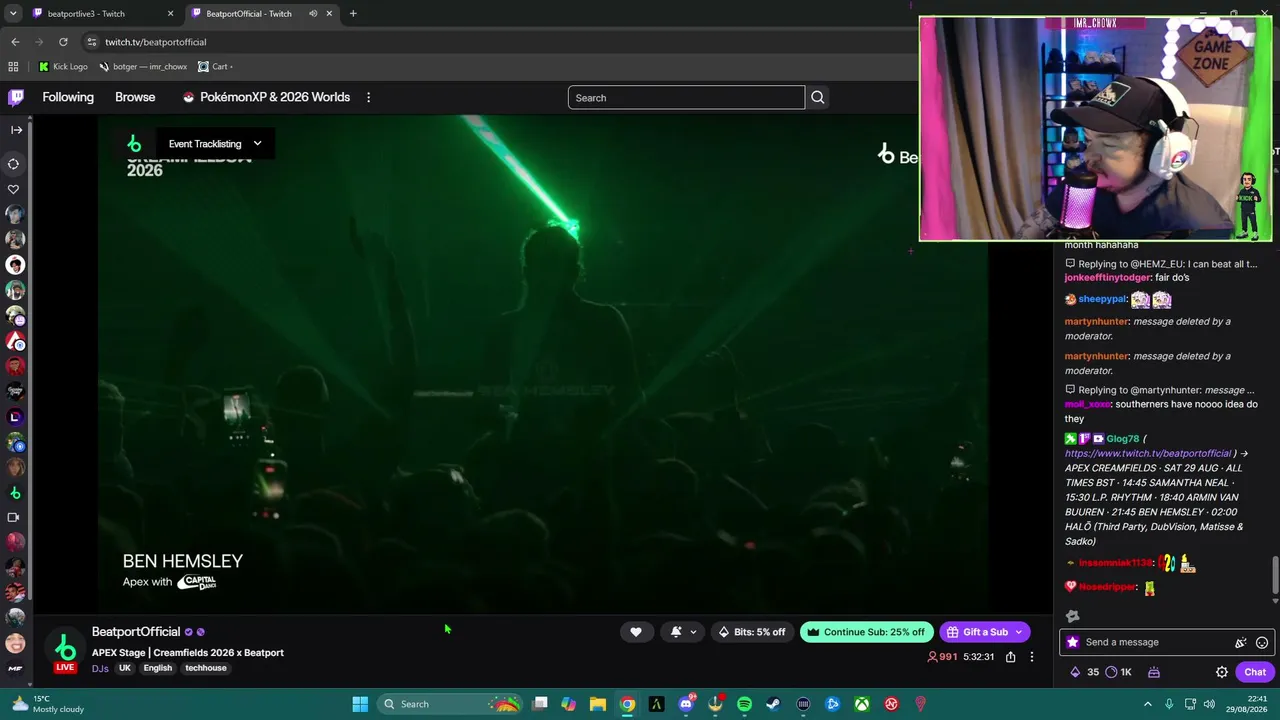Open the emote picker smiley
The width and height of the screenshot is (1280, 720).
[1262, 643]
